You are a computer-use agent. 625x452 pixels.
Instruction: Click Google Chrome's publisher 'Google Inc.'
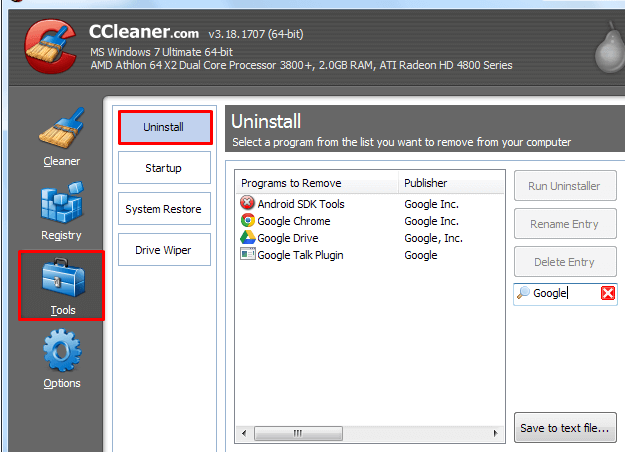point(431,221)
